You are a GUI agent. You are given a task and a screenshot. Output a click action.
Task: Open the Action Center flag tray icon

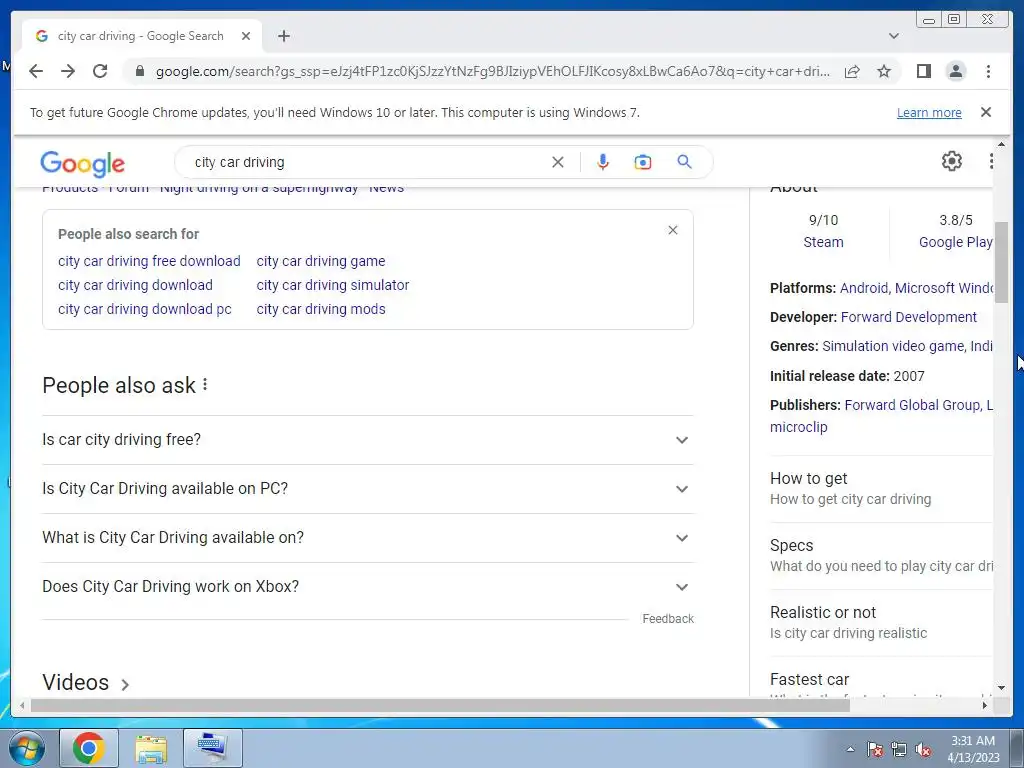(875, 750)
